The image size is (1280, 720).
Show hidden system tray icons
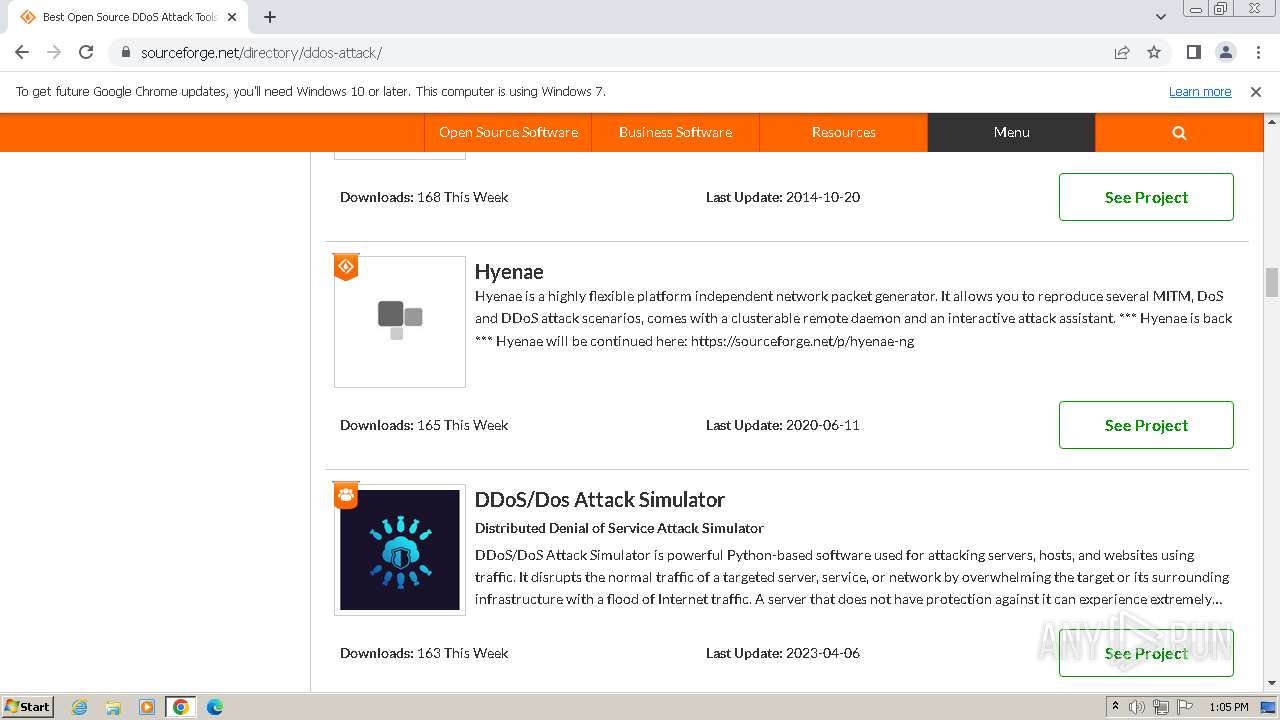point(1115,707)
